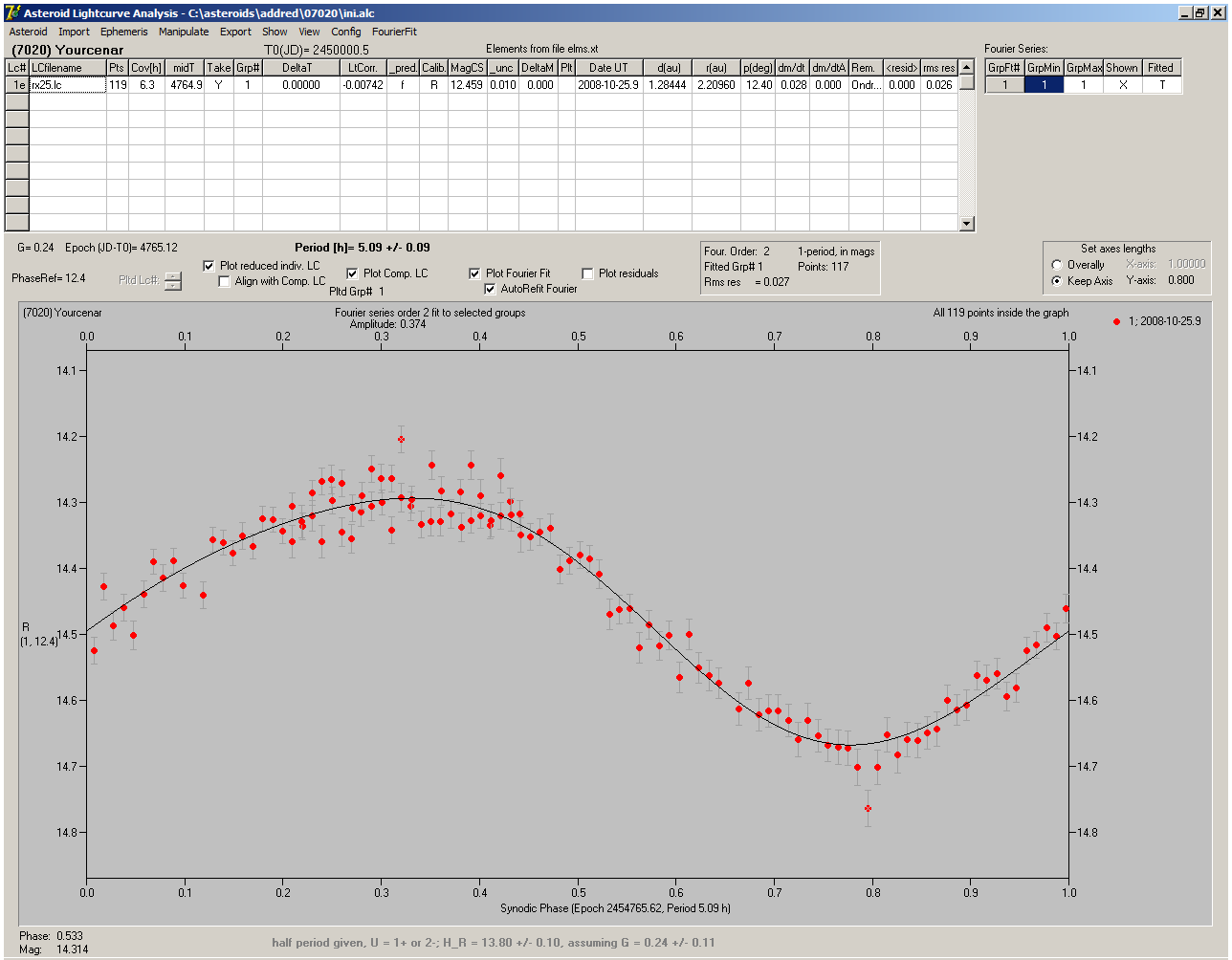Click the Take column header
Screen dimensions: 1232x960
pyautogui.click(x=219, y=68)
